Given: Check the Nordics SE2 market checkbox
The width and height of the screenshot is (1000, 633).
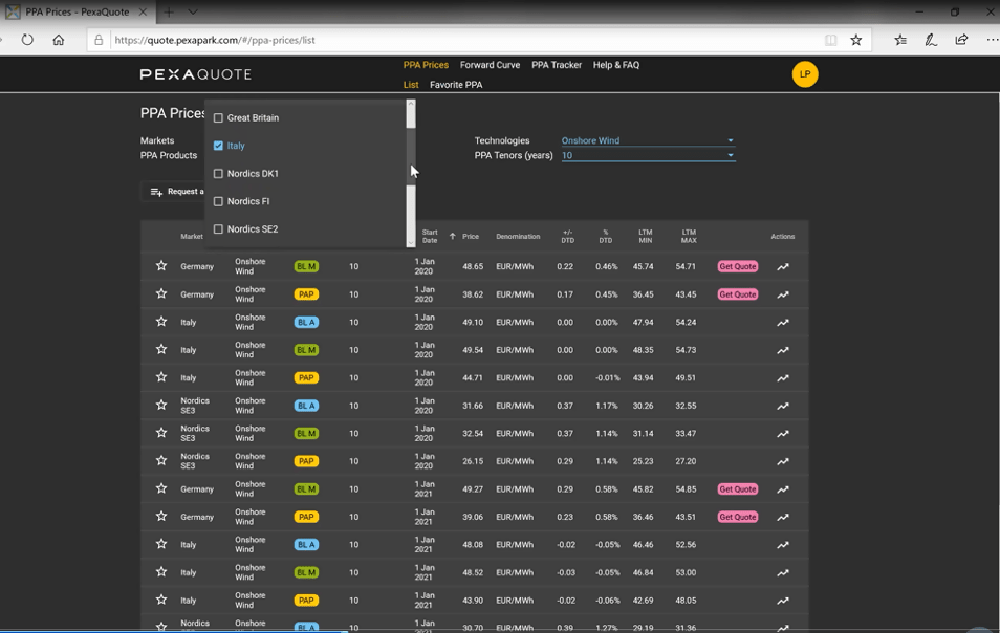Looking at the screenshot, I should coord(218,229).
